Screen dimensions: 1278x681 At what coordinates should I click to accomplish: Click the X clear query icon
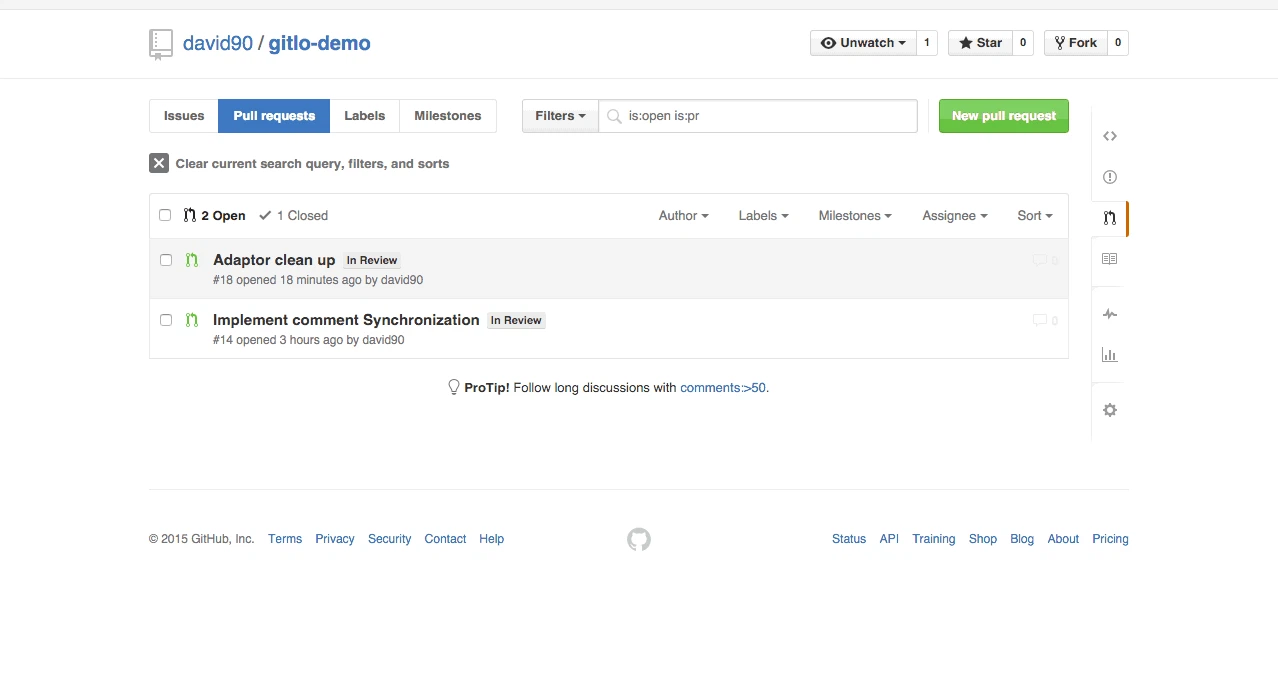[159, 163]
